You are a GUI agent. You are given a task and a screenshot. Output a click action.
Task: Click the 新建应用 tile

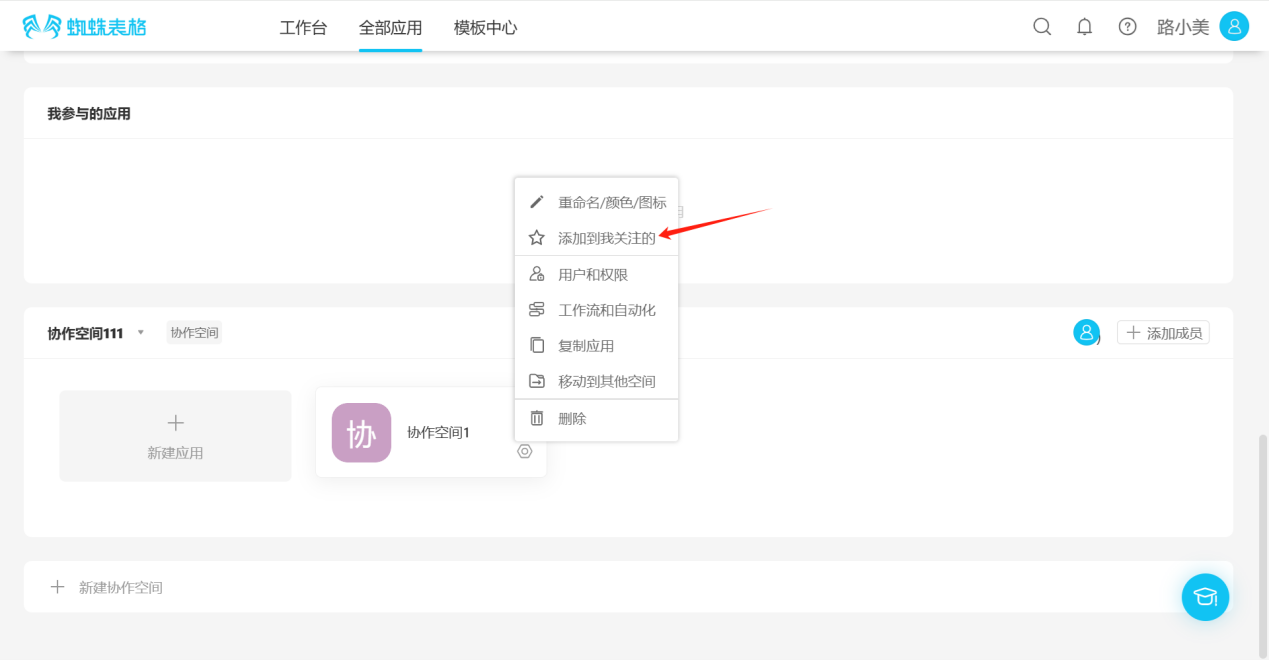[x=175, y=436]
